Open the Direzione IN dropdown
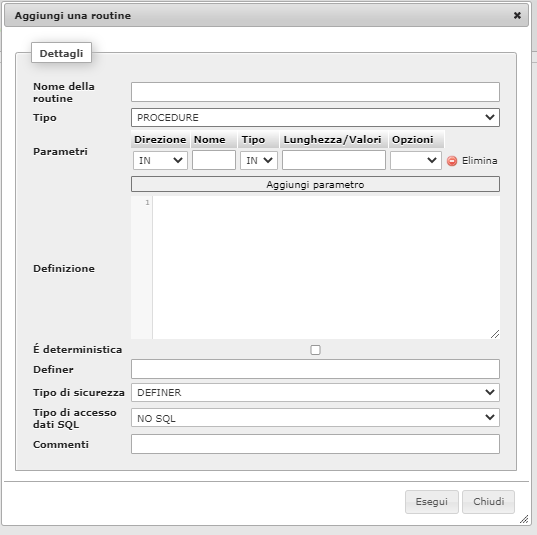Viewport: 537px width, 535px height. click(160, 160)
